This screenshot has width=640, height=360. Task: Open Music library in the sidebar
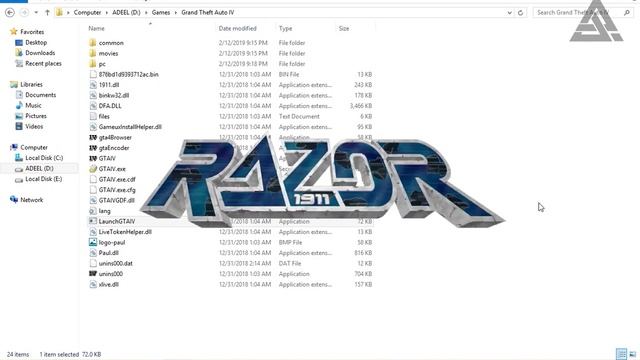click(x=33, y=106)
